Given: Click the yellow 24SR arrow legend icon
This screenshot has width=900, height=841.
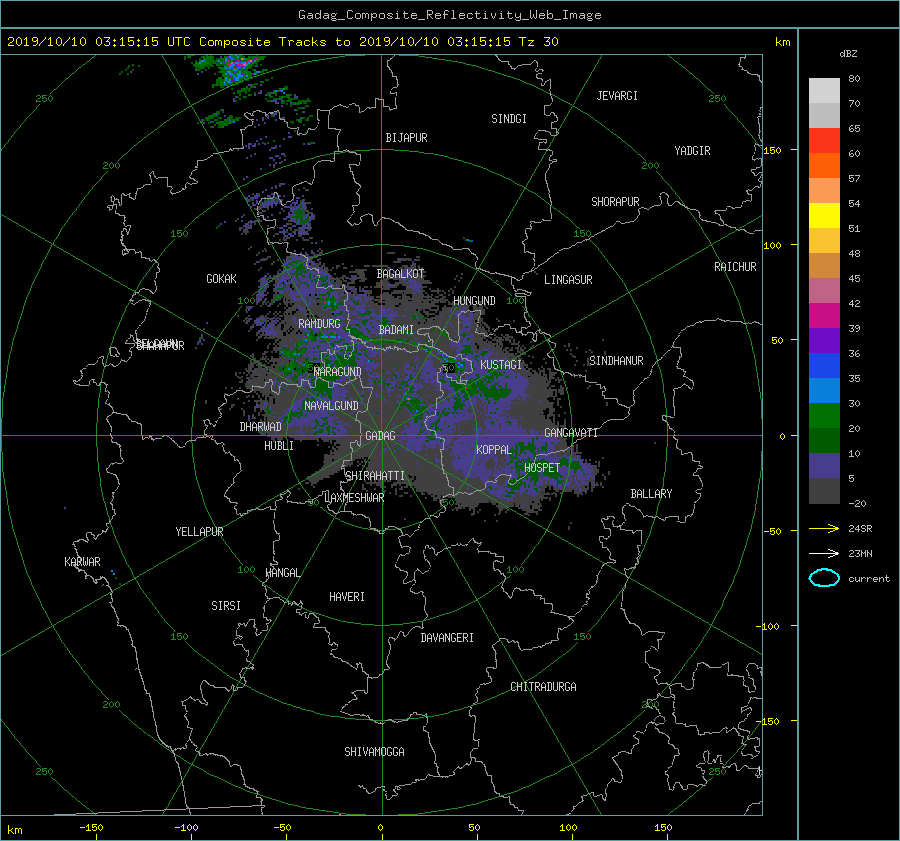Looking at the screenshot, I should coord(824,528).
